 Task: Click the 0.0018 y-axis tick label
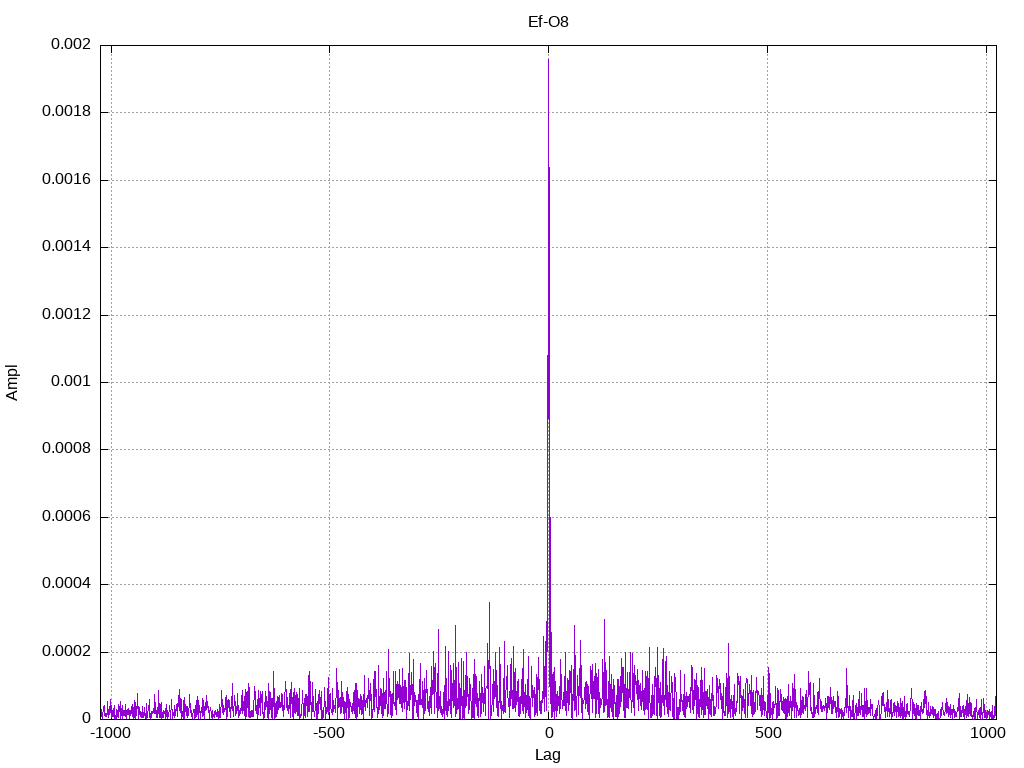66,112
